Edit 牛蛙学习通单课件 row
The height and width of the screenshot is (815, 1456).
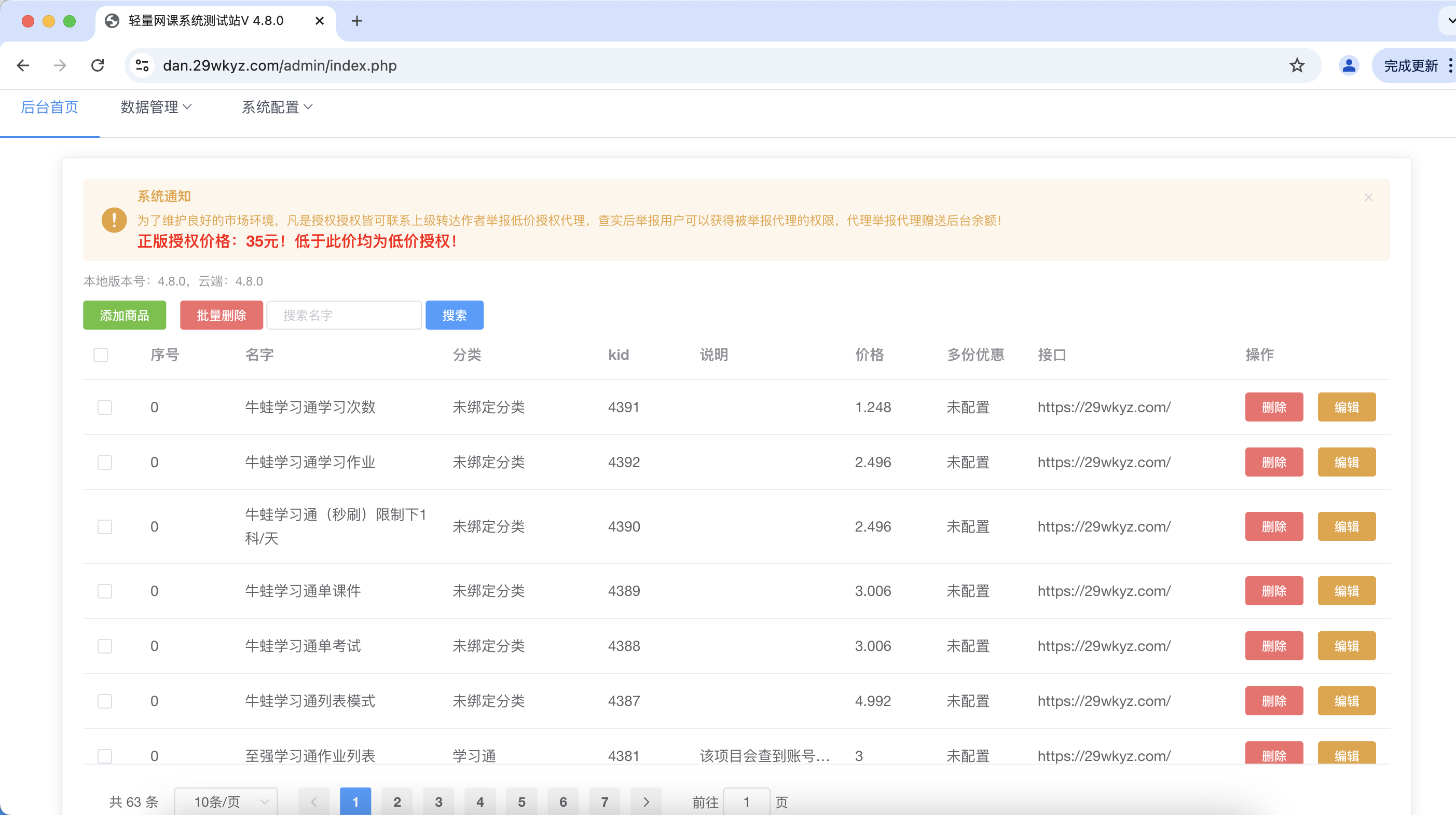pos(1347,591)
